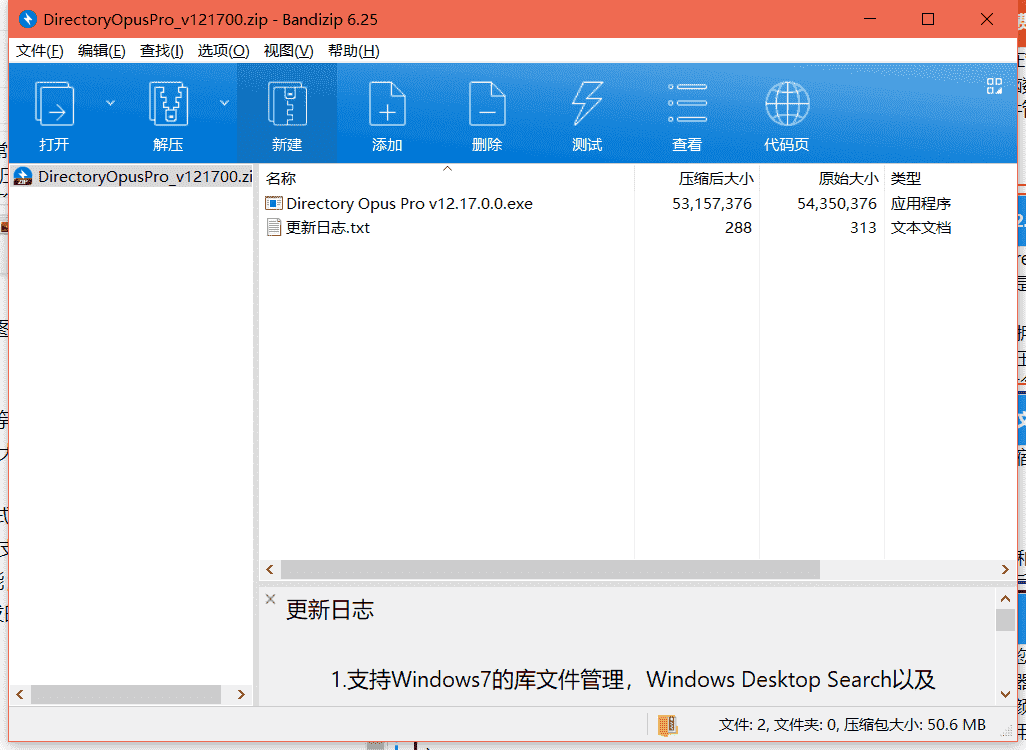Click the 应用程序 type cell

click(921, 204)
